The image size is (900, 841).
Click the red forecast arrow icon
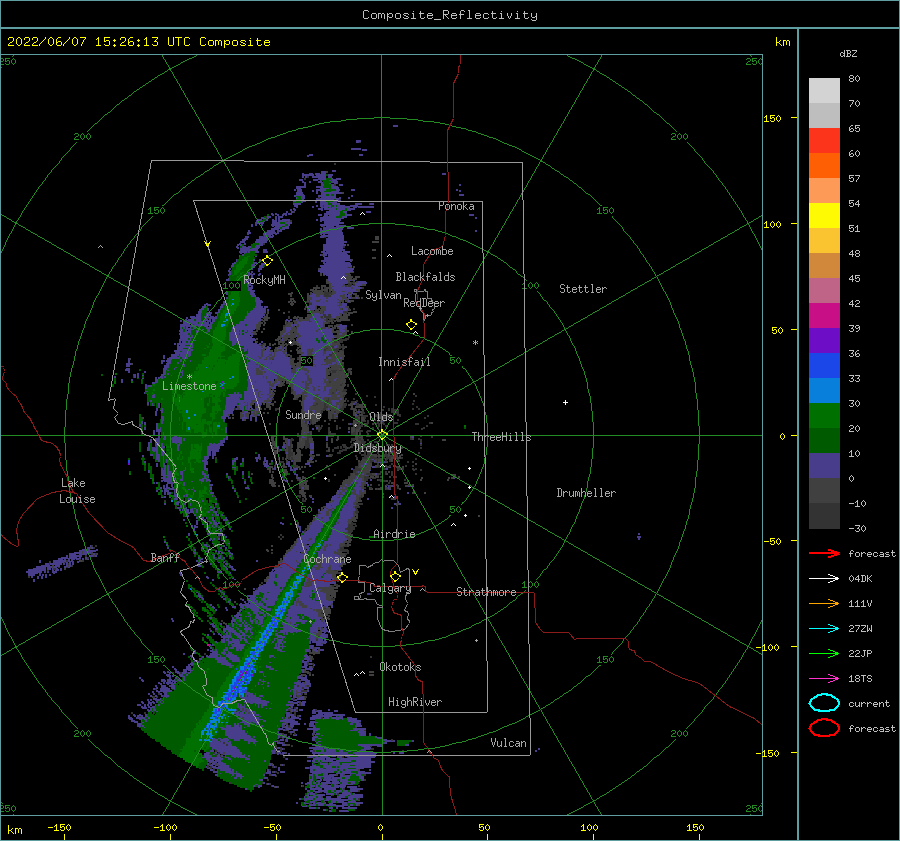pyautogui.click(x=824, y=553)
